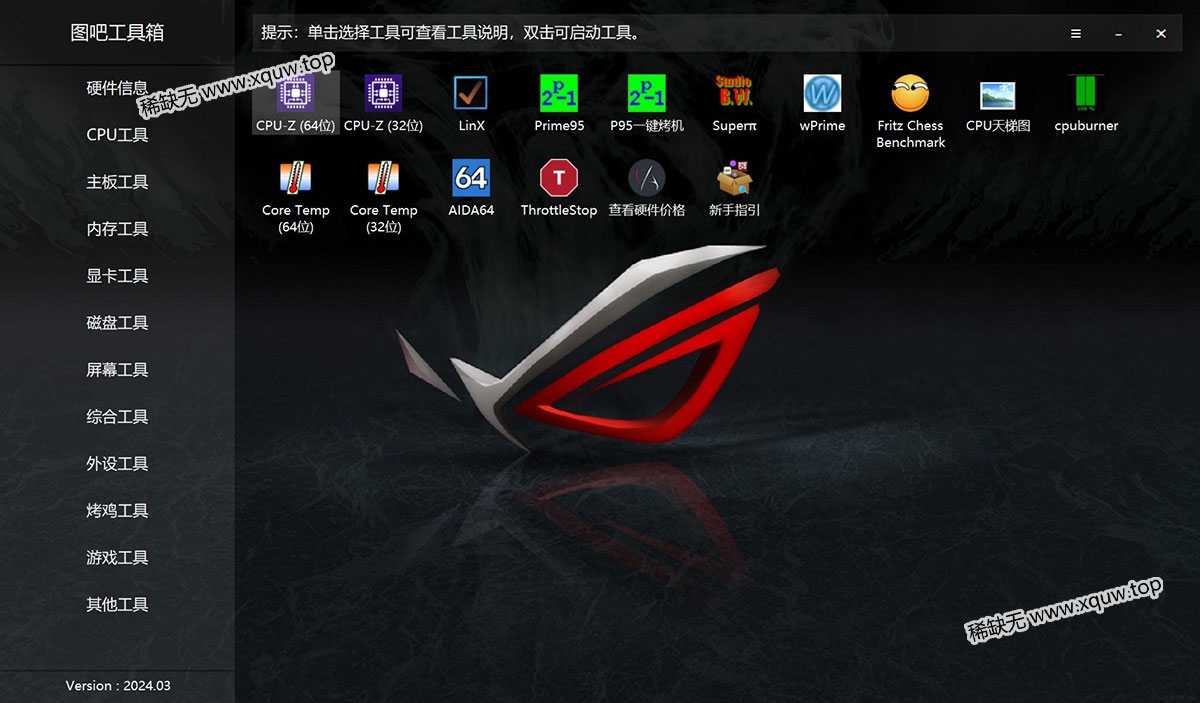Select the 烤鸡工具 category
This screenshot has height=703, width=1200.
coord(117,511)
